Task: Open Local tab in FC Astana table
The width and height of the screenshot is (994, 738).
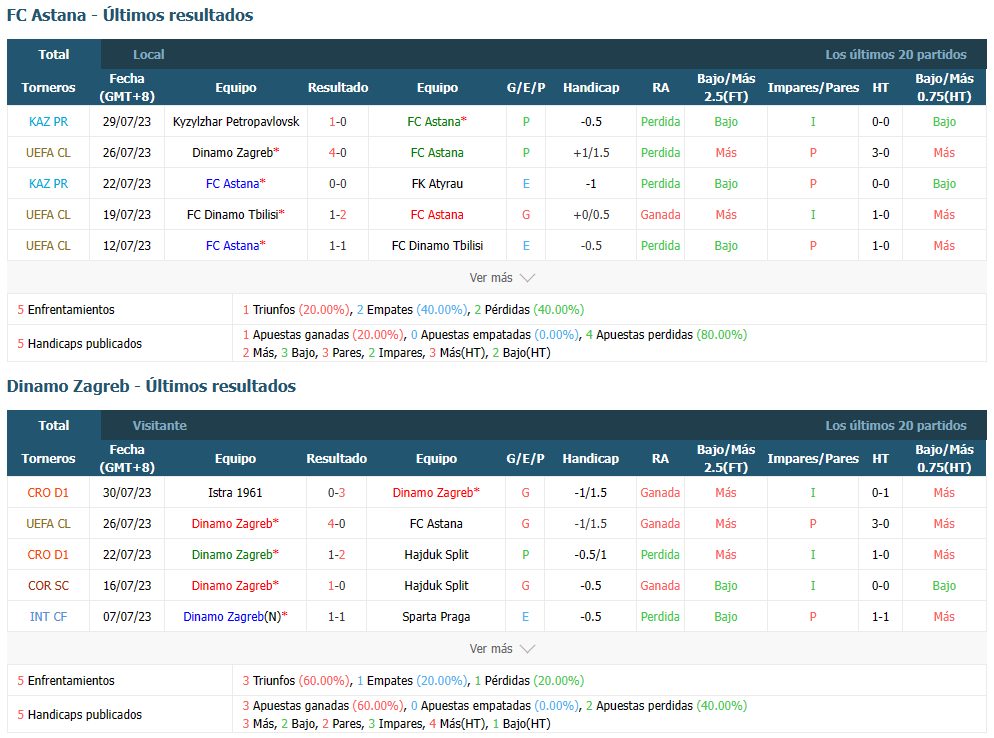Action: click(x=148, y=55)
